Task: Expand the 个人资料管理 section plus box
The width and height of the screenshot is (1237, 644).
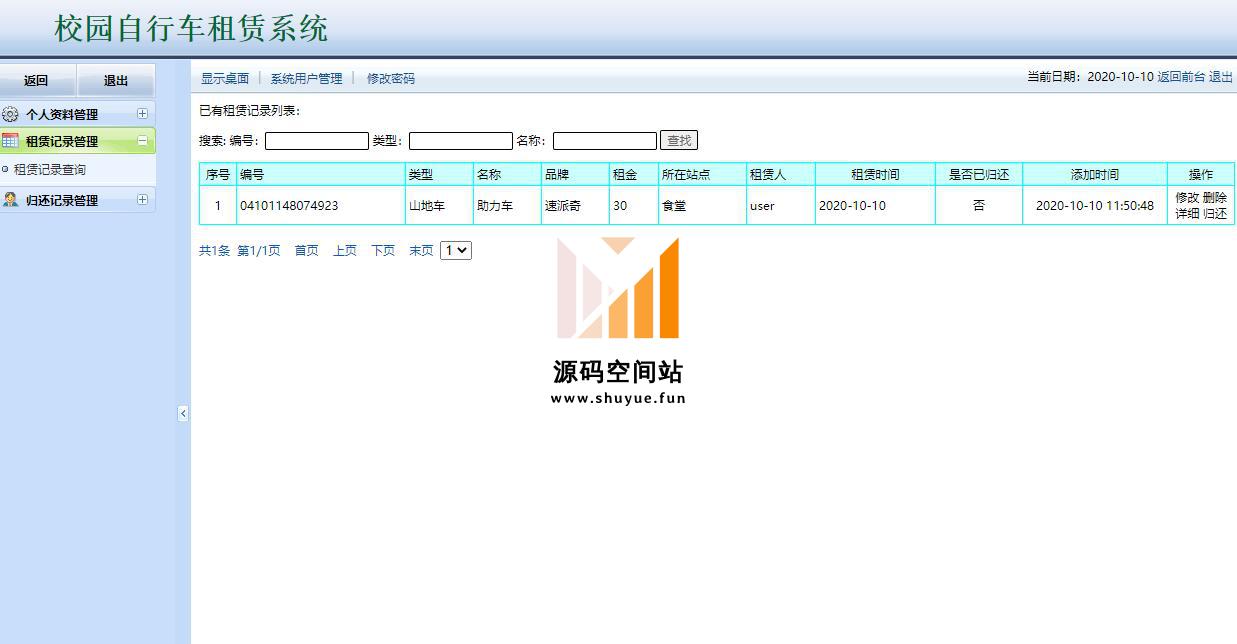Action: click(x=142, y=114)
